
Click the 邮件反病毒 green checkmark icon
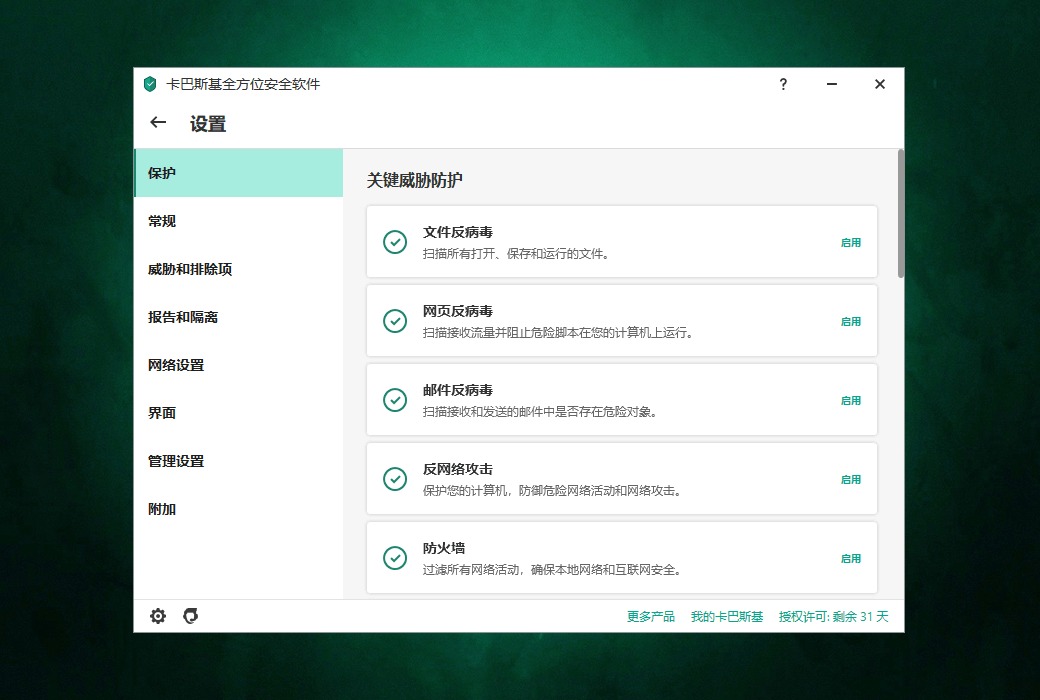pyautogui.click(x=395, y=400)
